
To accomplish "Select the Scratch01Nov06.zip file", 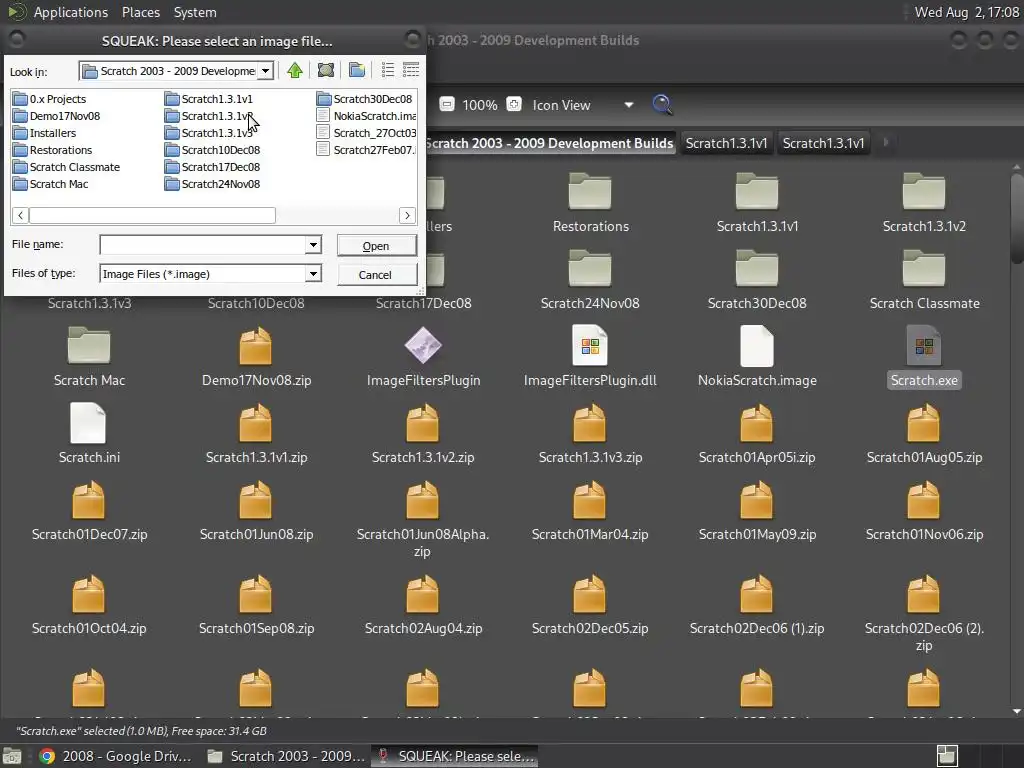I will click(923, 511).
